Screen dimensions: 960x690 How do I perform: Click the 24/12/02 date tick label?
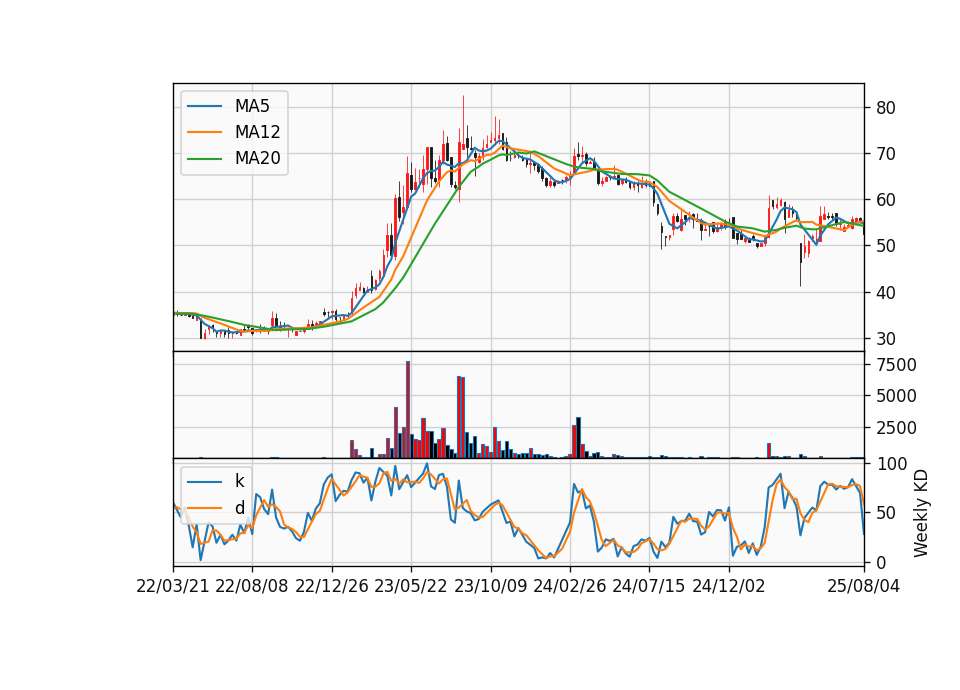729,586
